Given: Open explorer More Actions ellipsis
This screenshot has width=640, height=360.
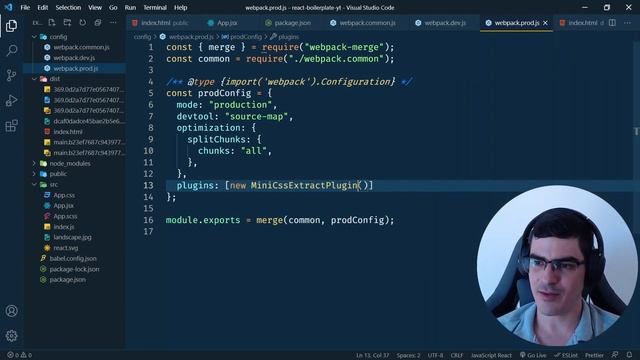Looking at the screenshot, I should (113, 23).
